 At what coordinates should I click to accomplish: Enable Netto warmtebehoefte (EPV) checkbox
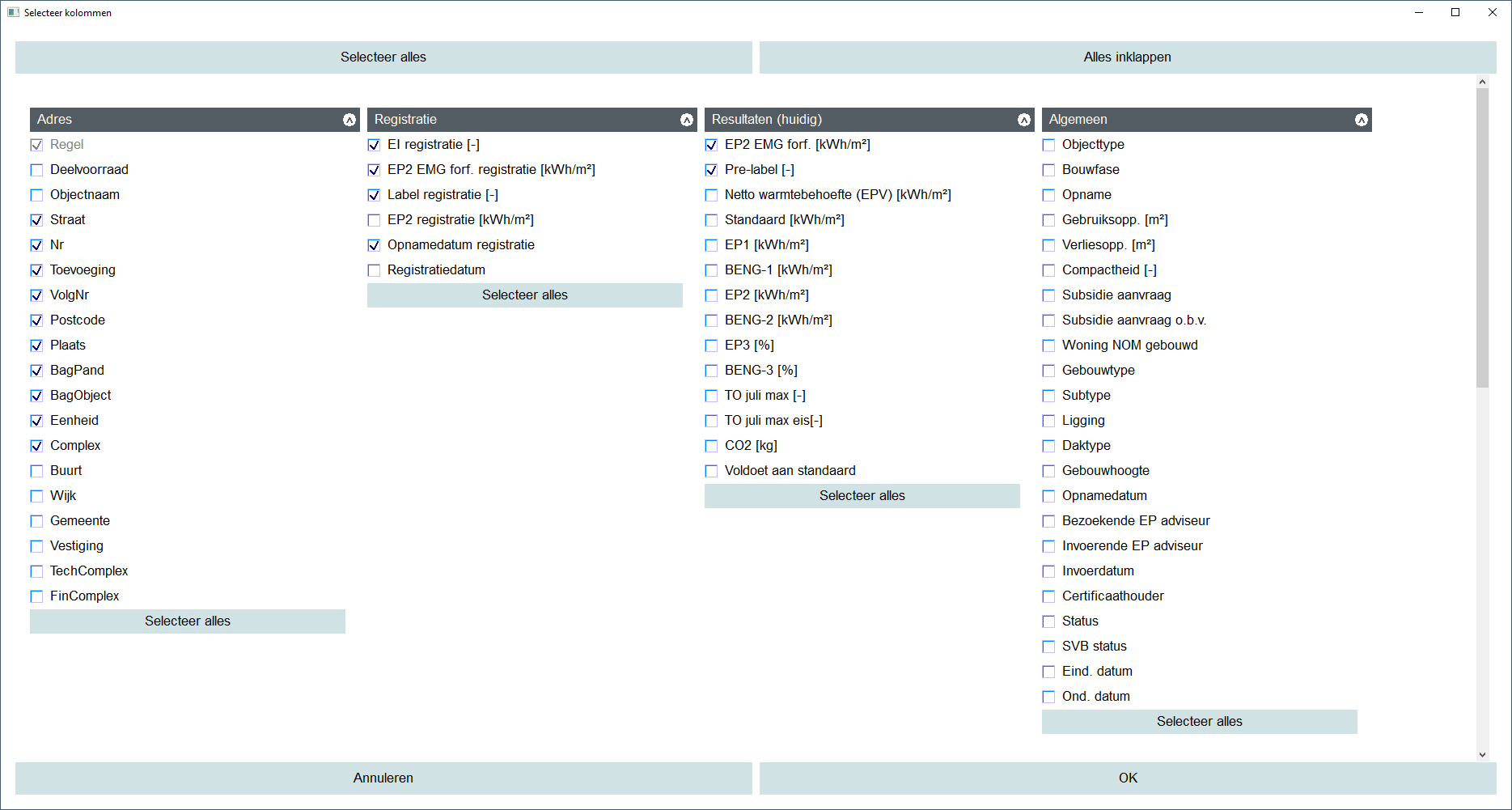click(711, 195)
